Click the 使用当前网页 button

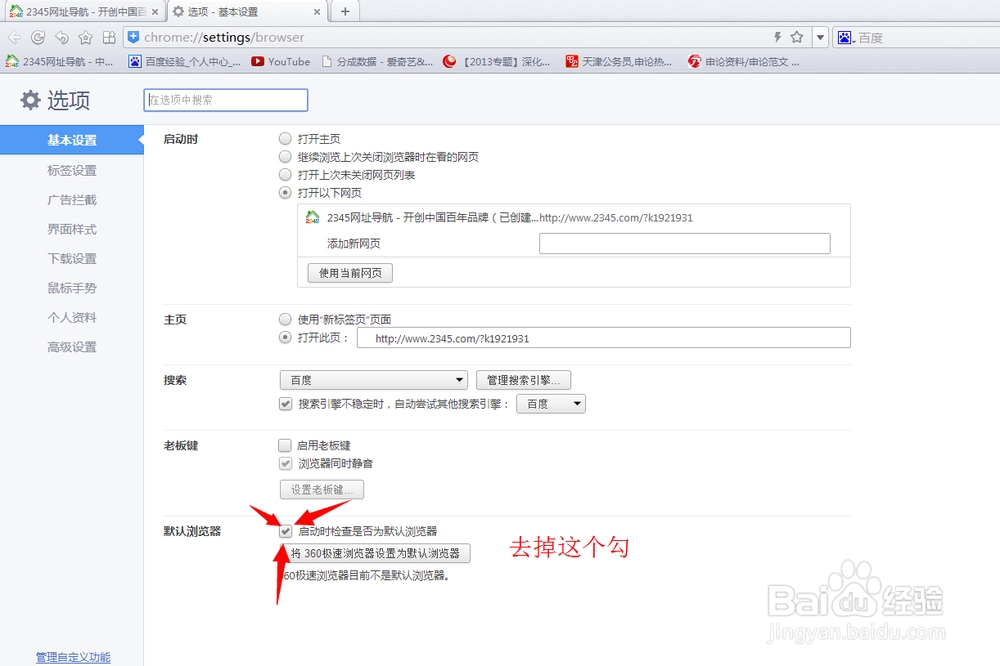click(350, 273)
